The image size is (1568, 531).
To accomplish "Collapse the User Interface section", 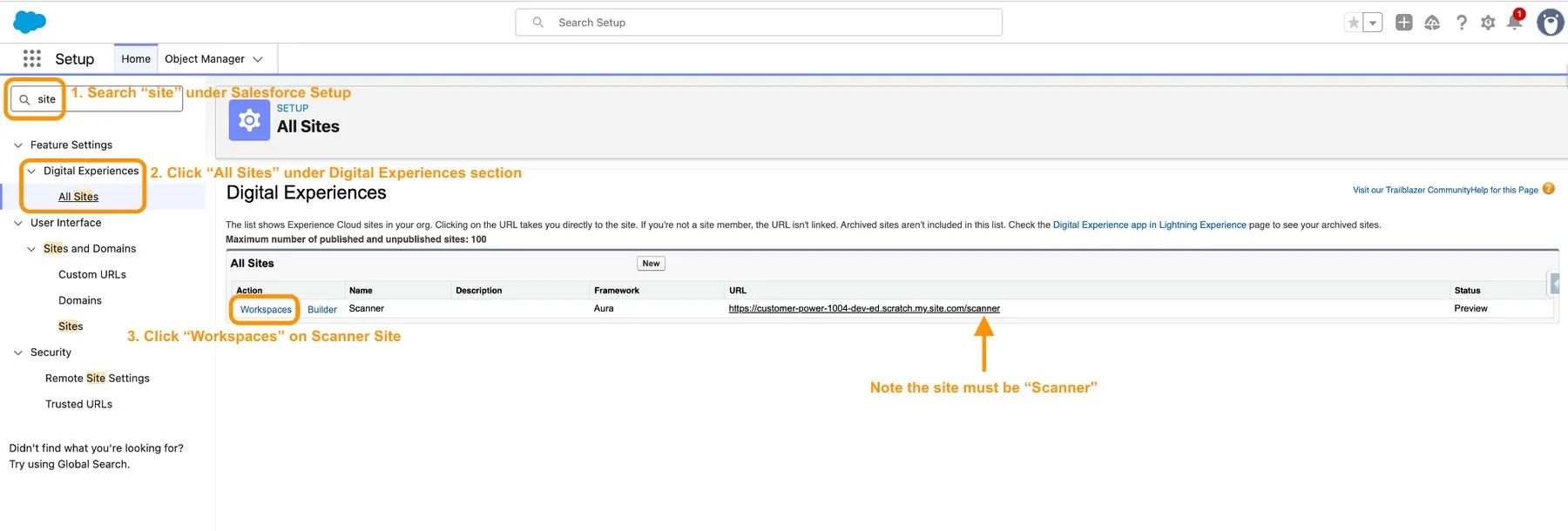I will point(18,223).
